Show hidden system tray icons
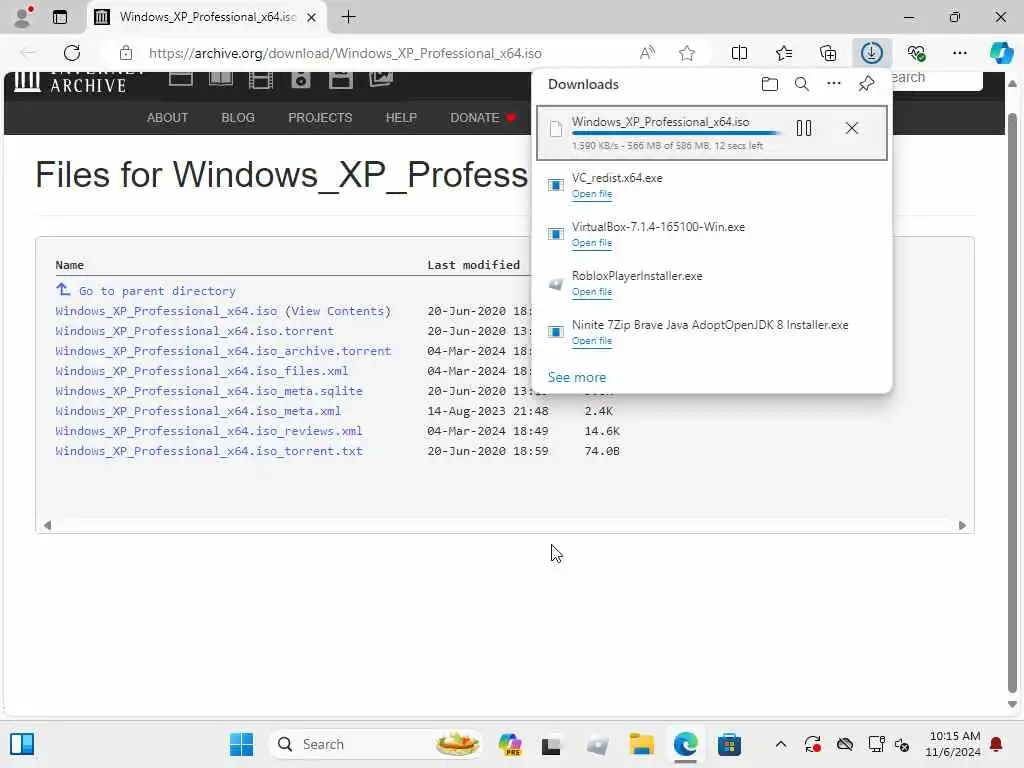 780,744
